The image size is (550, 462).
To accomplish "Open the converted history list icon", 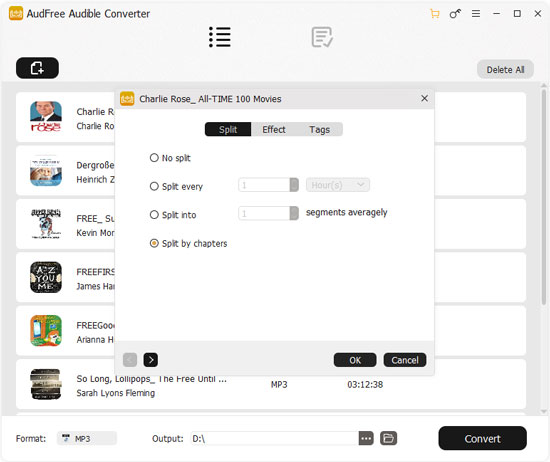I will tap(322, 37).
